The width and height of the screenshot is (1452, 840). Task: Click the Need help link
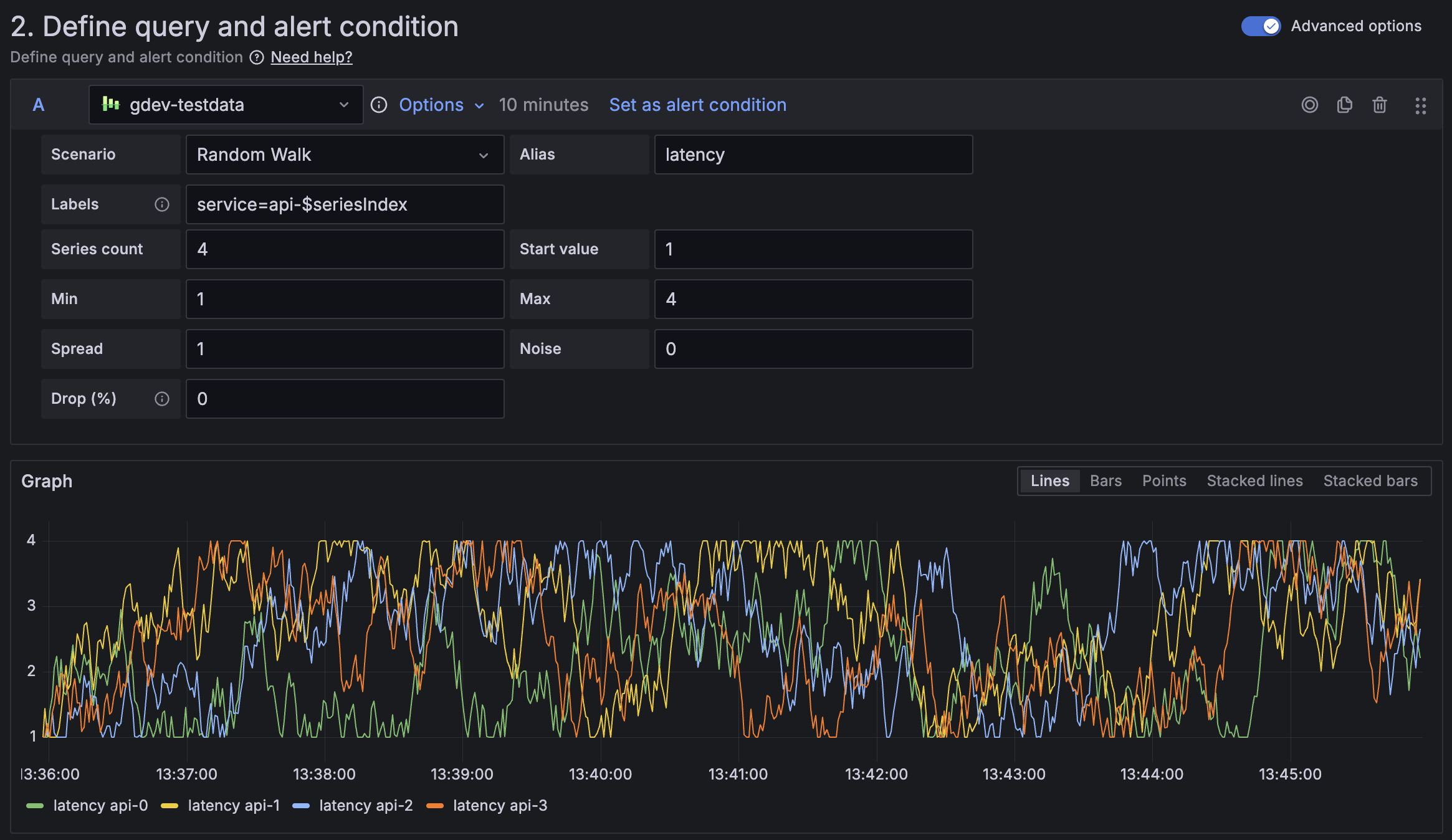click(x=310, y=57)
